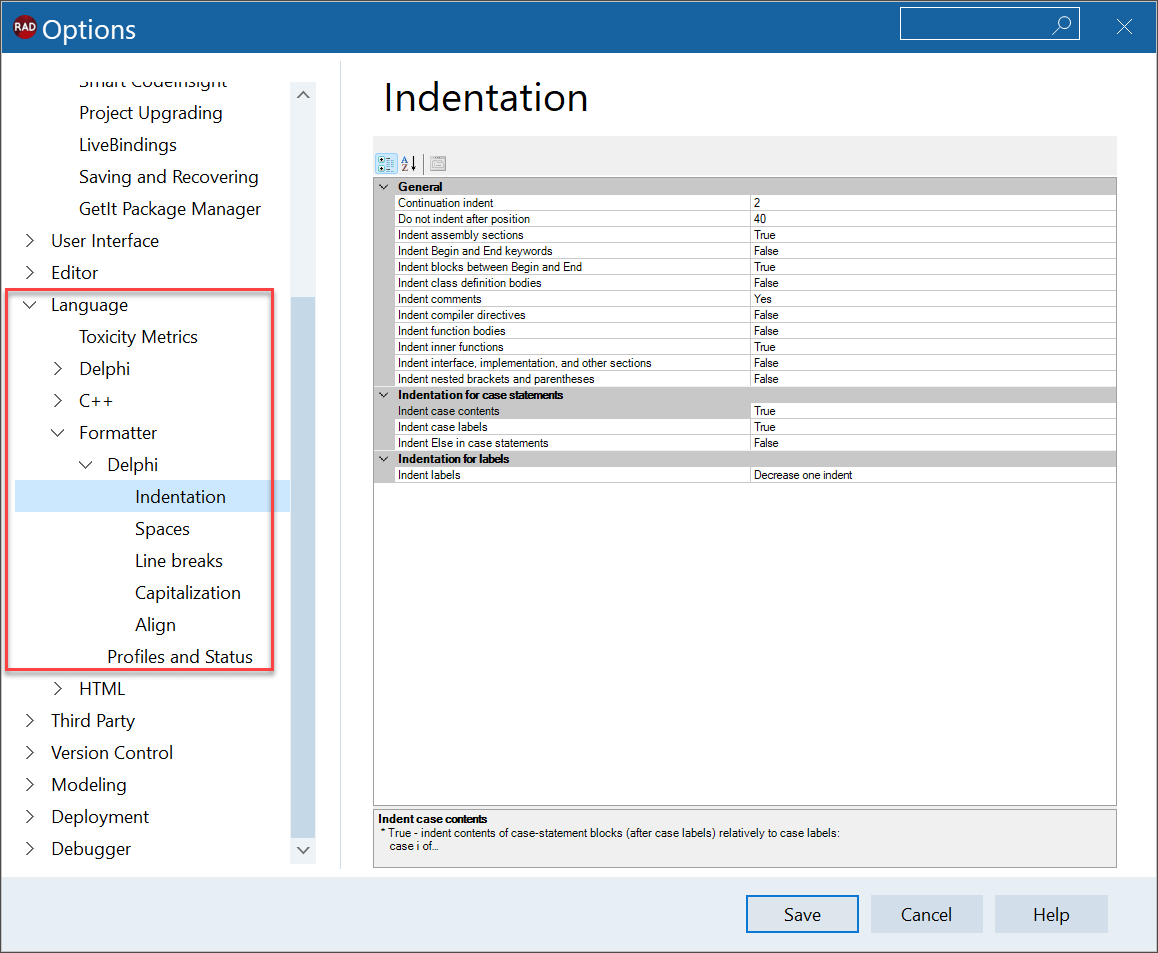Collapse the General property section
The image size is (1158, 953).
(x=384, y=187)
